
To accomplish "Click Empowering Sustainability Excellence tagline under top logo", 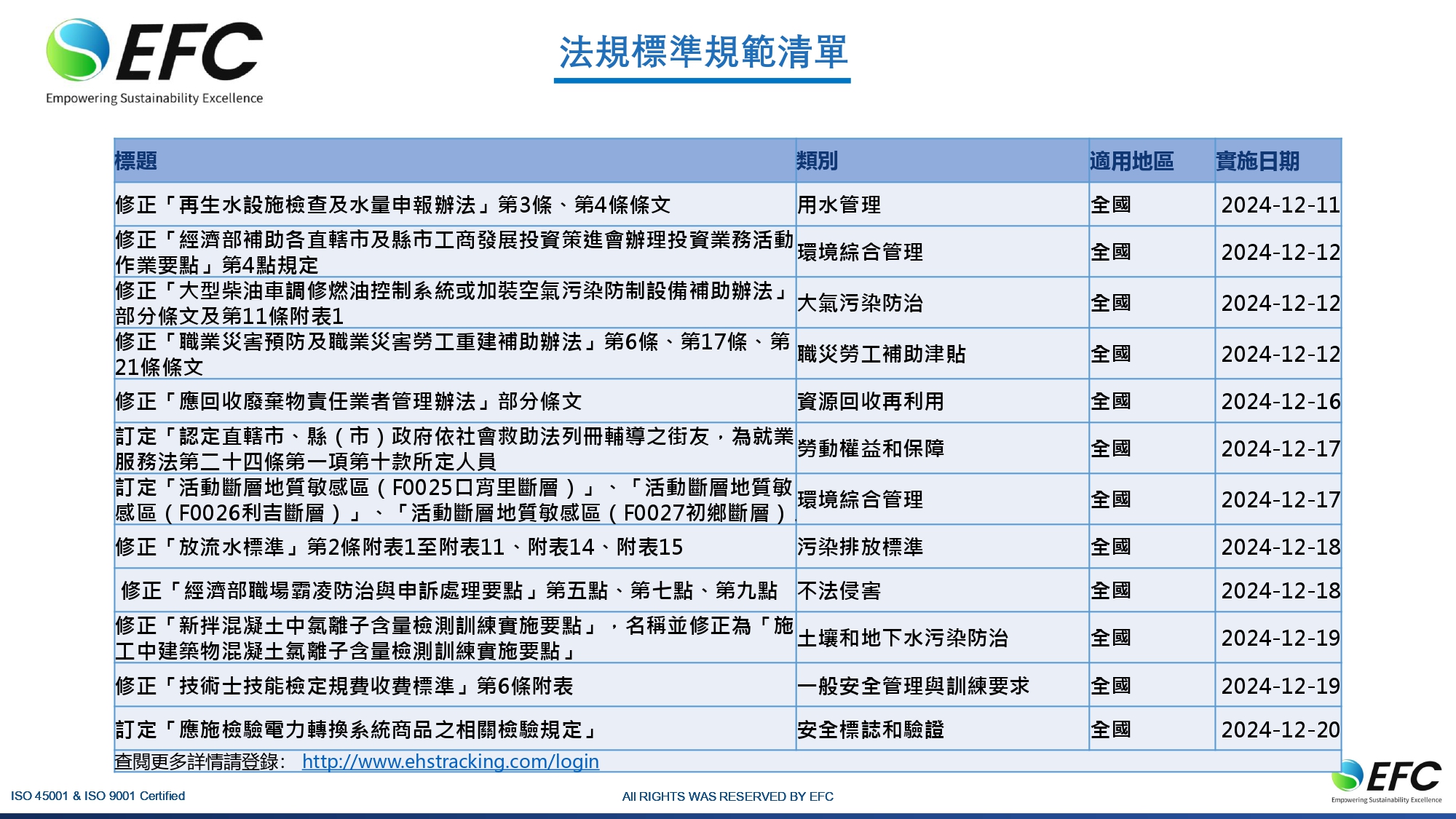I will [x=154, y=98].
